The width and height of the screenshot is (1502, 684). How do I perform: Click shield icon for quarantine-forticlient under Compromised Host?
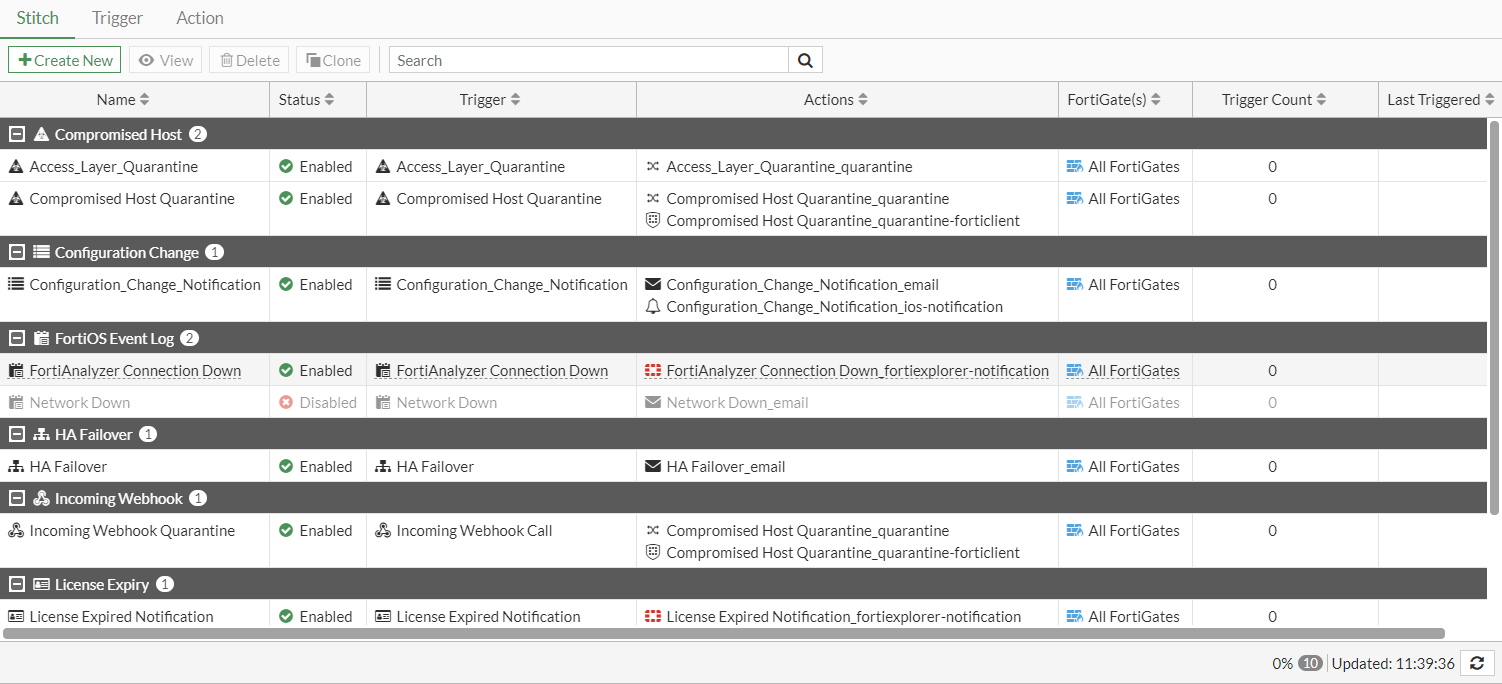click(653, 221)
